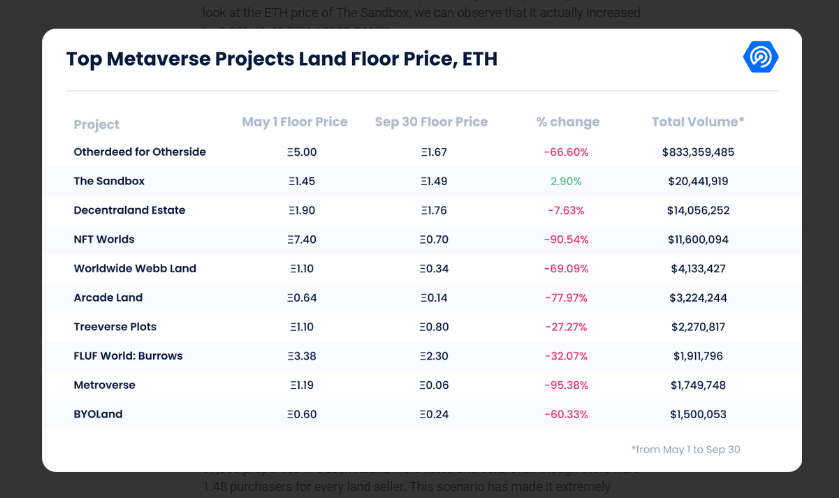Image resolution: width=839 pixels, height=498 pixels.
Task: Click Arcade Land project name
Action: click(x=108, y=297)
